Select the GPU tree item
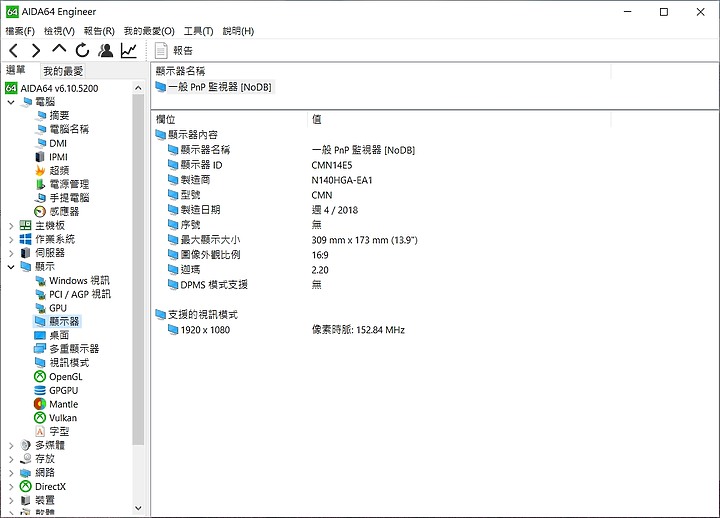Image resolution: width=720 pixels, height=518 pixels. pyautogui.click(x=58, y=308)
